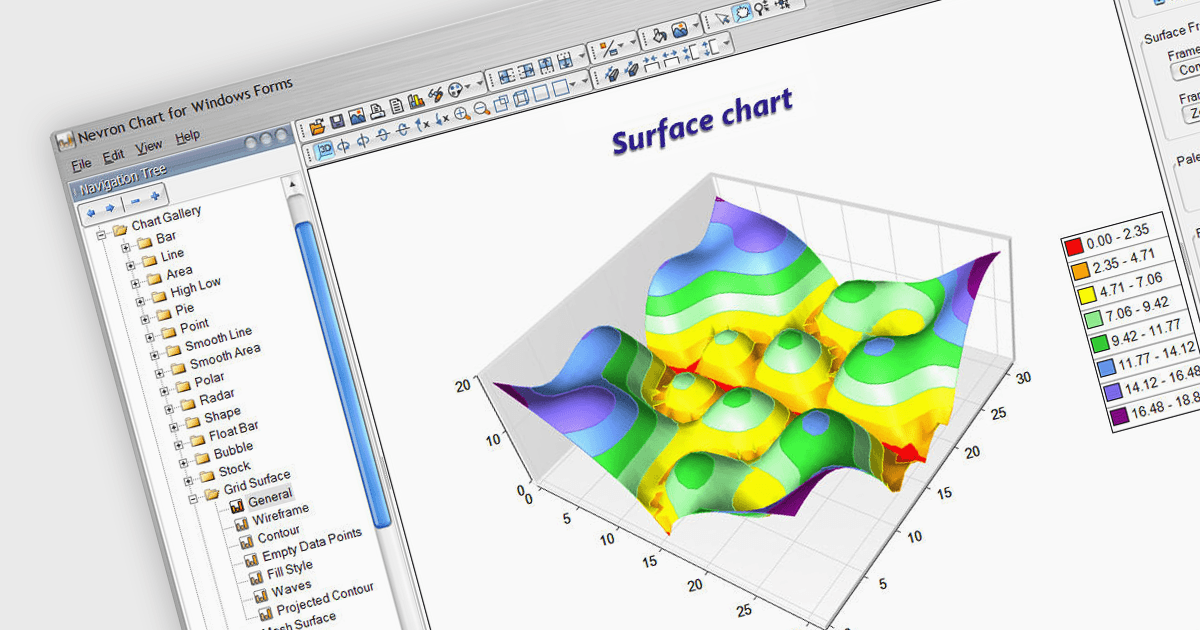Click the Zoom Out magnifier icon
Image resolution: width=1200 pixels, height=630 pixels.
pyautogui.click(x=482, y=108)
